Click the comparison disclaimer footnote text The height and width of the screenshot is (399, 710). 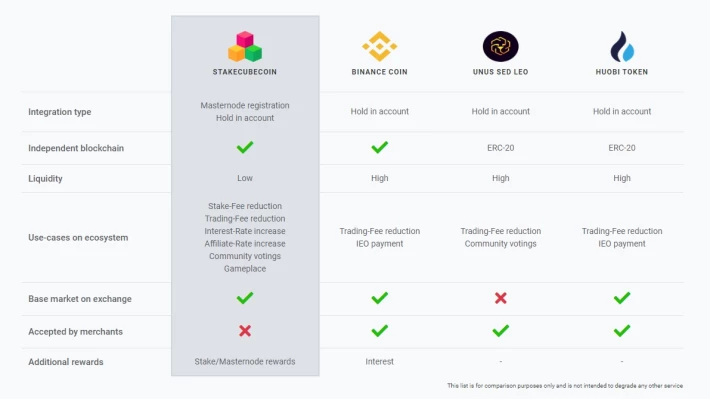pos(565,386)
